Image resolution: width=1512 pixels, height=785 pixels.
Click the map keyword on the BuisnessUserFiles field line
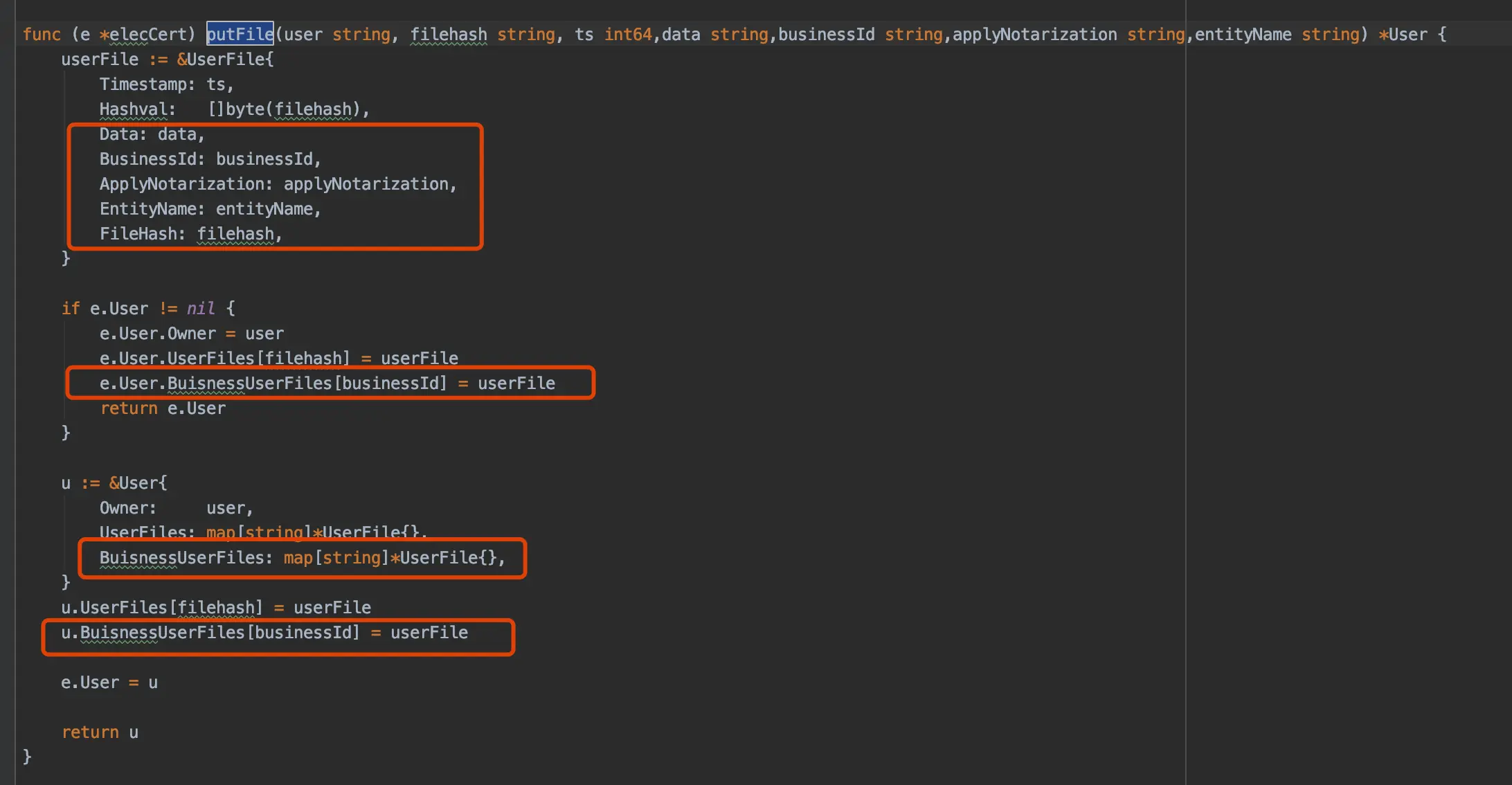coord(298,558)
